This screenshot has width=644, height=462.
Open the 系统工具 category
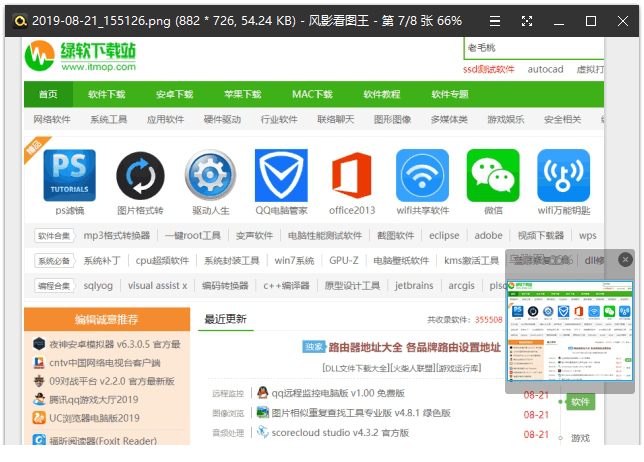tap(108, 120)
